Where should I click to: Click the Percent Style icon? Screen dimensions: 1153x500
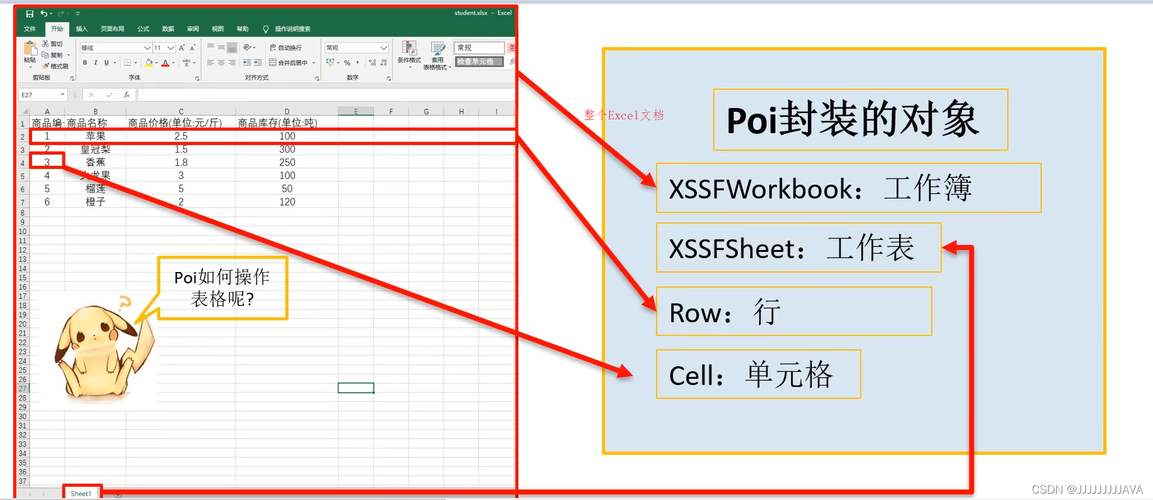point(347,62)
